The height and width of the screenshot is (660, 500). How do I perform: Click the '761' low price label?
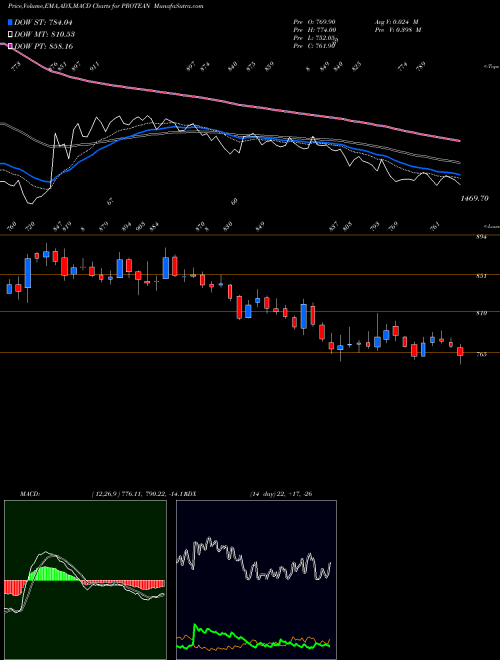click(x=436, y=226)
